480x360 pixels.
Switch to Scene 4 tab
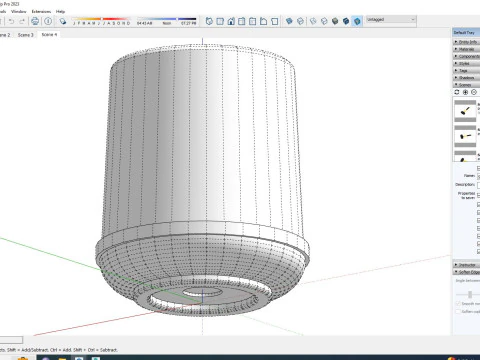(x=49, y=35)
